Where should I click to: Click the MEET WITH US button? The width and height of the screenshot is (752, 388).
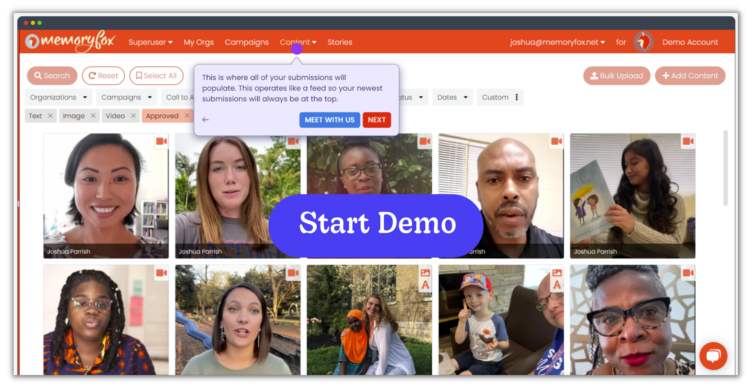click(x=329, y=120)
